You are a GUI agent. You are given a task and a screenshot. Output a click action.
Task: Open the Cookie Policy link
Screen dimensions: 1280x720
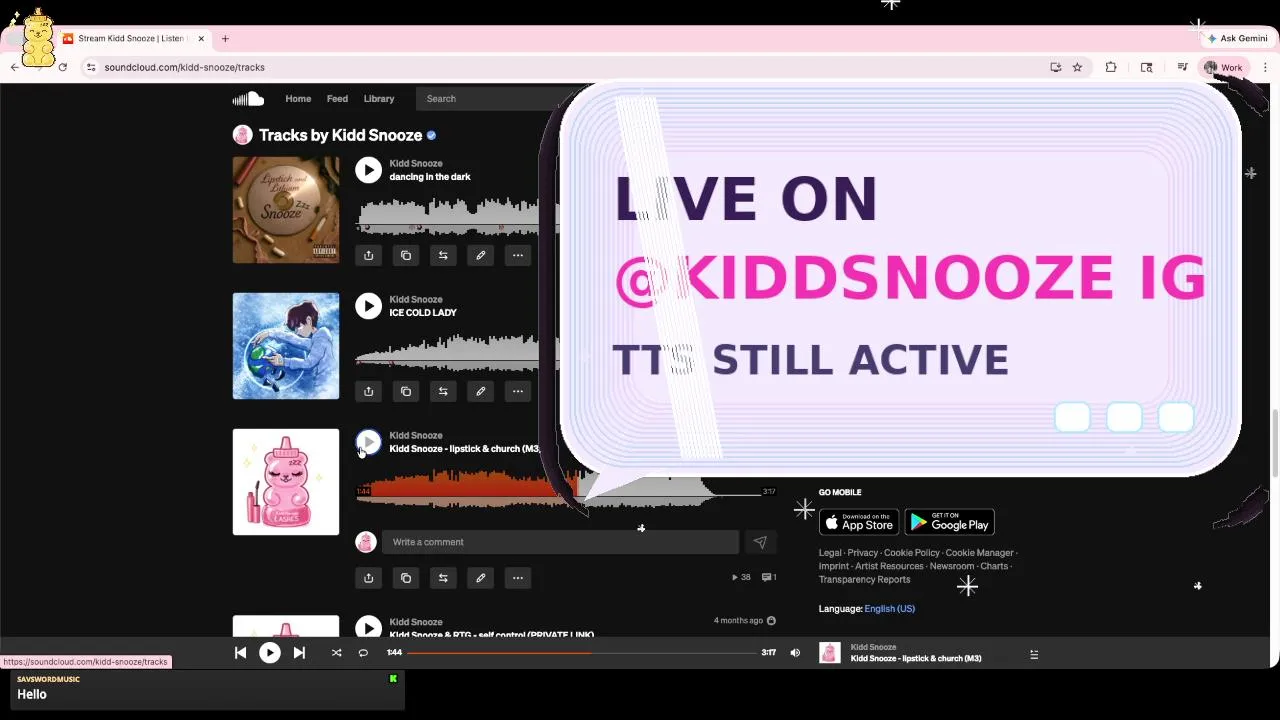912,553
